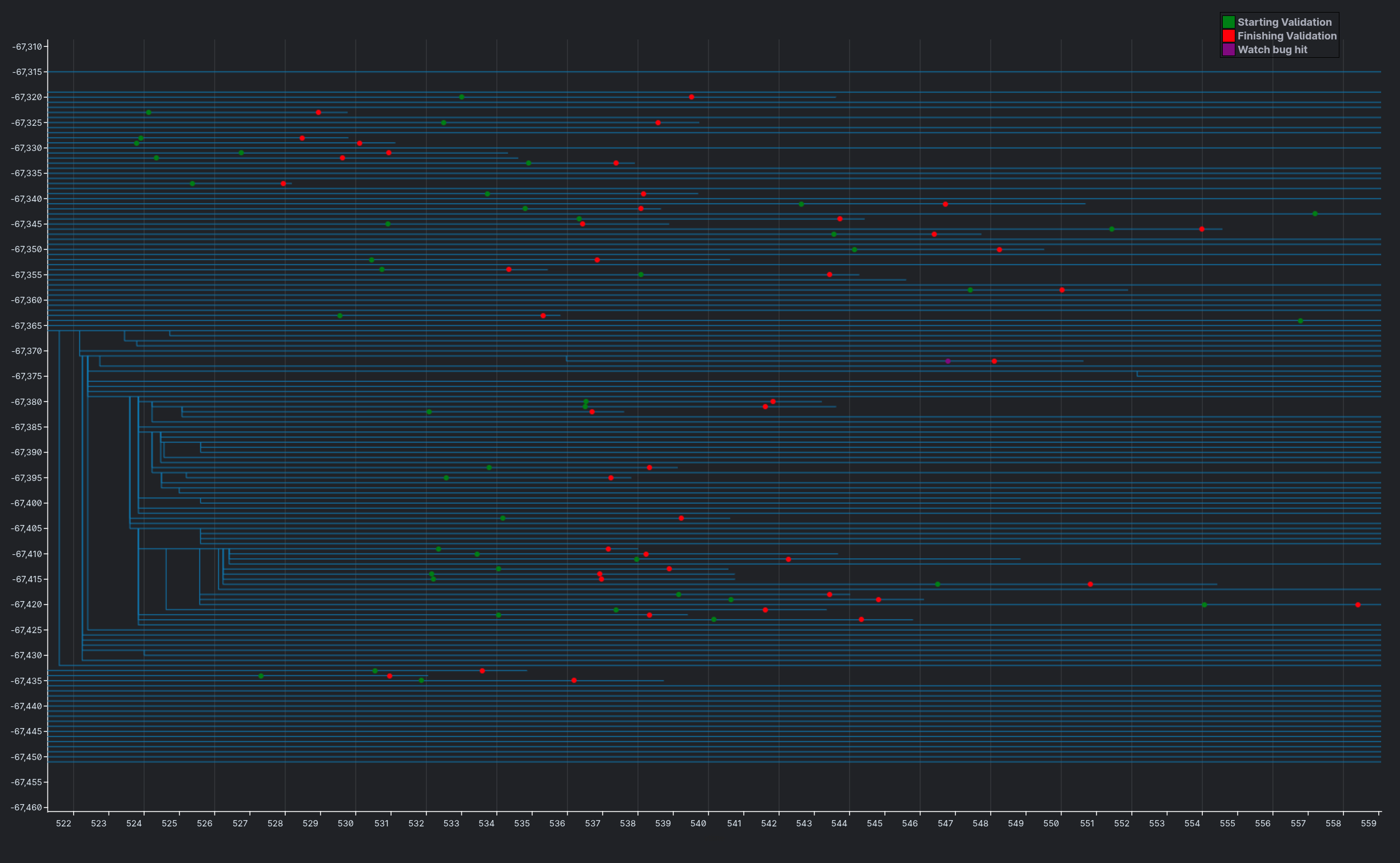Click the x-axis tick label 559
This screenshot has width=1400, height=863.
click(x=1369, y=824)
